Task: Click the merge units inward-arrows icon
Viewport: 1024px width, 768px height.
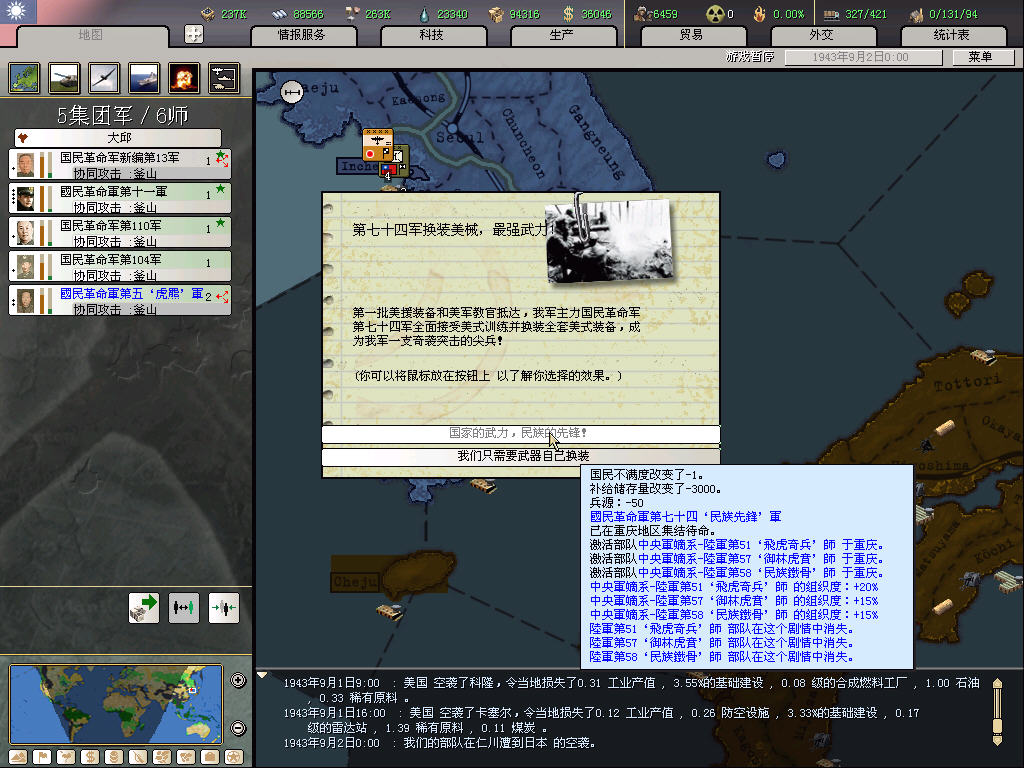Action: [x=223, y=606]
